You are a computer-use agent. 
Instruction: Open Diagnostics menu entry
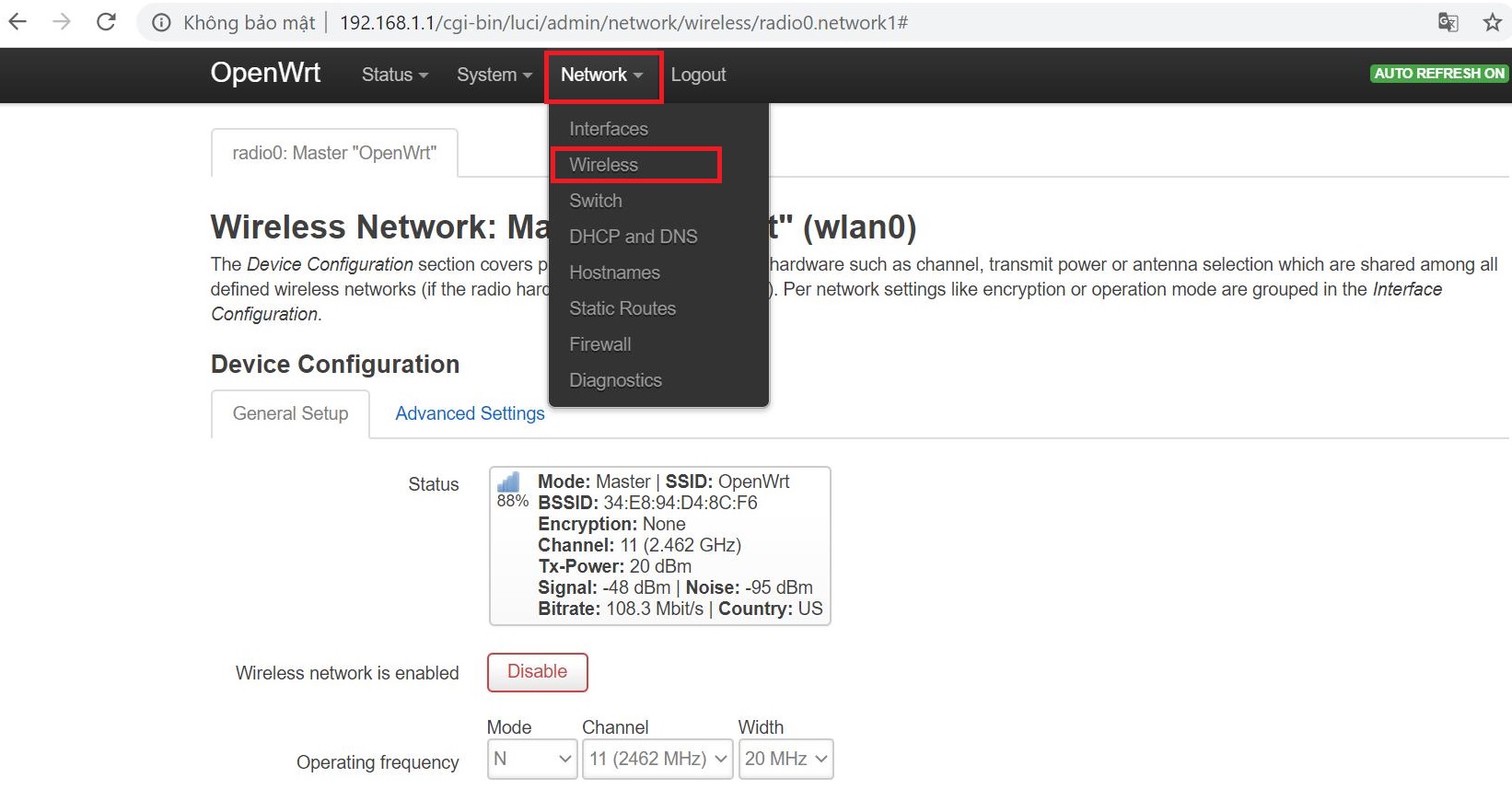[615, 380]
